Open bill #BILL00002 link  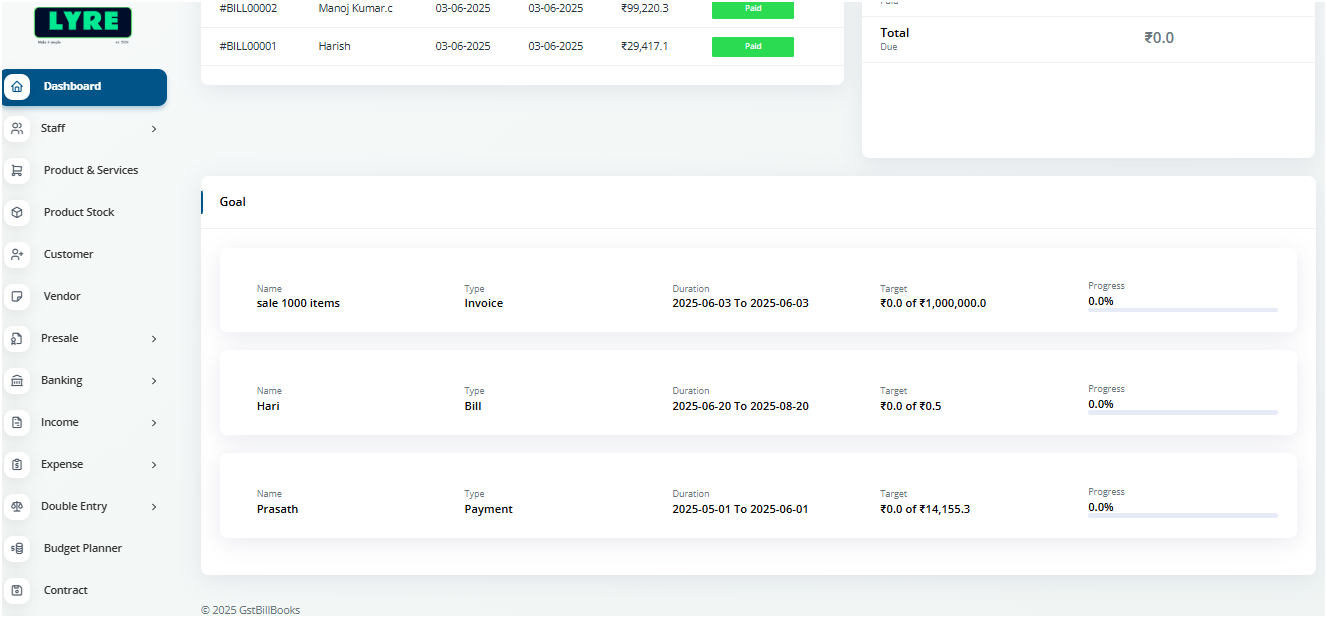(x=248, y=8)
